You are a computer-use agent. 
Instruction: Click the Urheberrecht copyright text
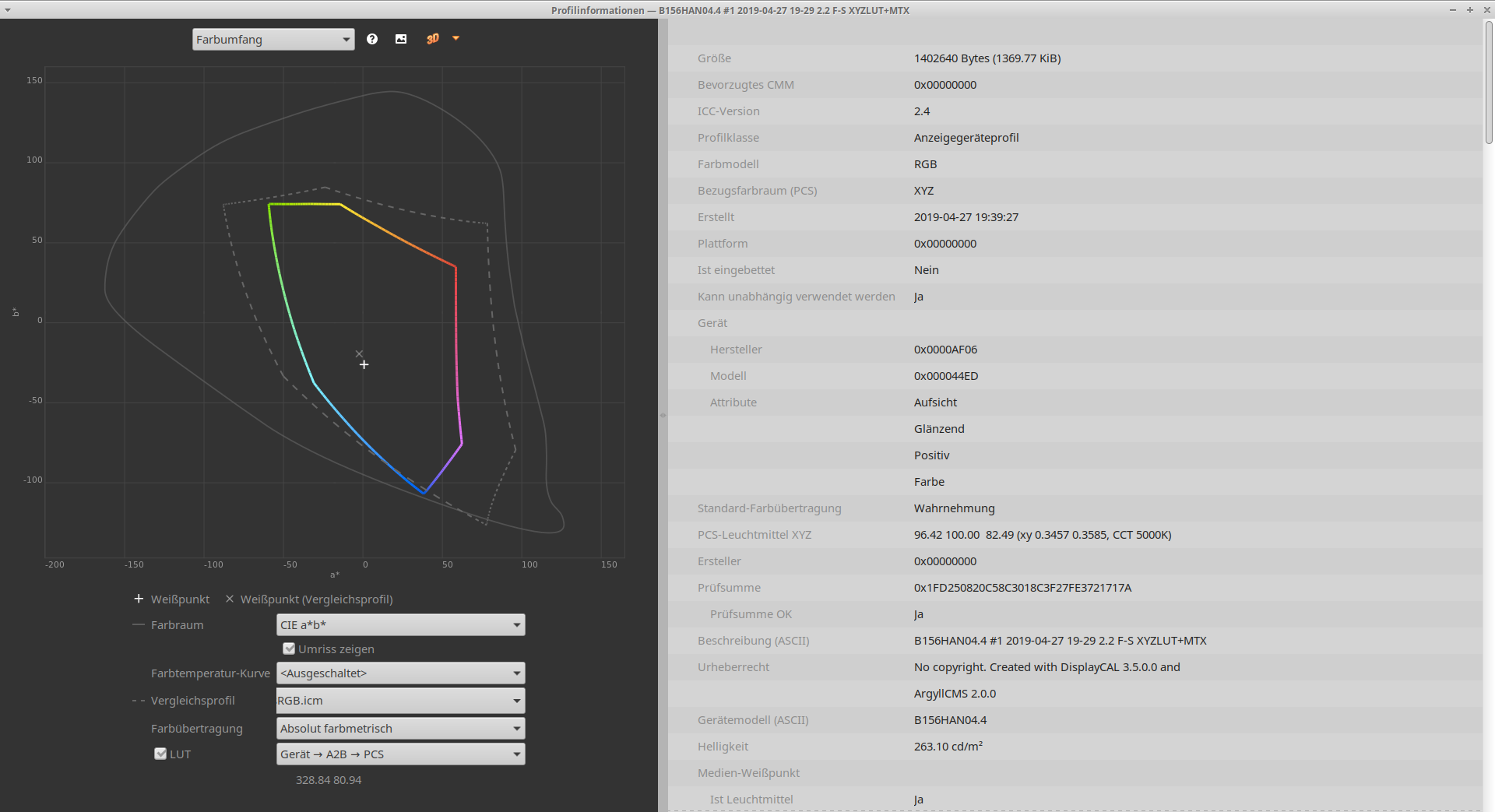click(x=1046, y=667)
